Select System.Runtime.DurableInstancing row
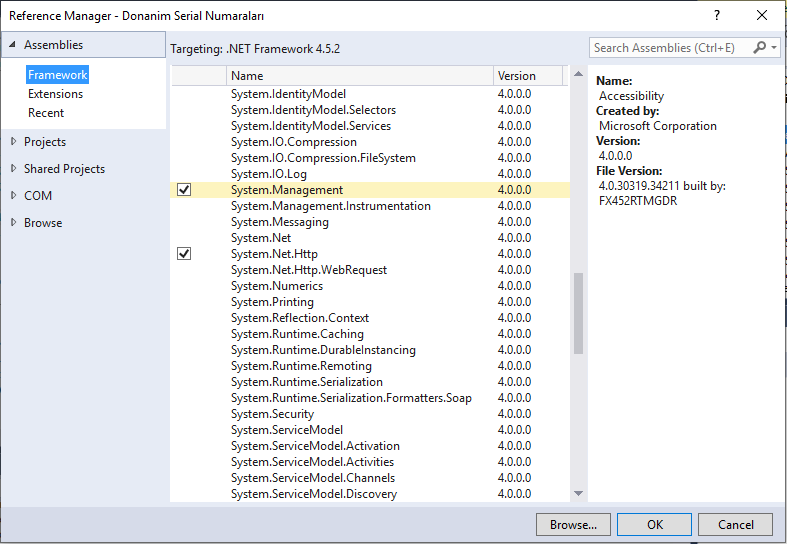Screen dimensions: 787x544 coord(370,350)
